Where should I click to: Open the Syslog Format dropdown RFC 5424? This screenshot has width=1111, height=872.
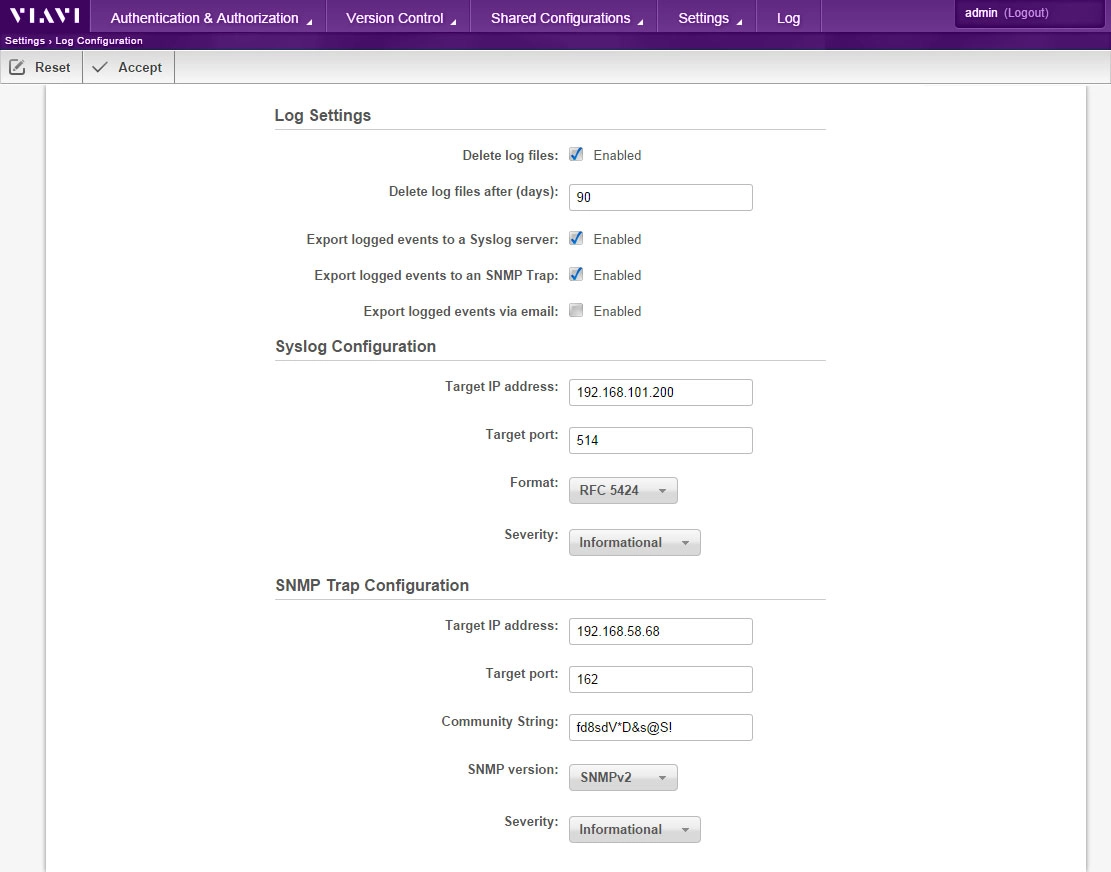(623, 490)
